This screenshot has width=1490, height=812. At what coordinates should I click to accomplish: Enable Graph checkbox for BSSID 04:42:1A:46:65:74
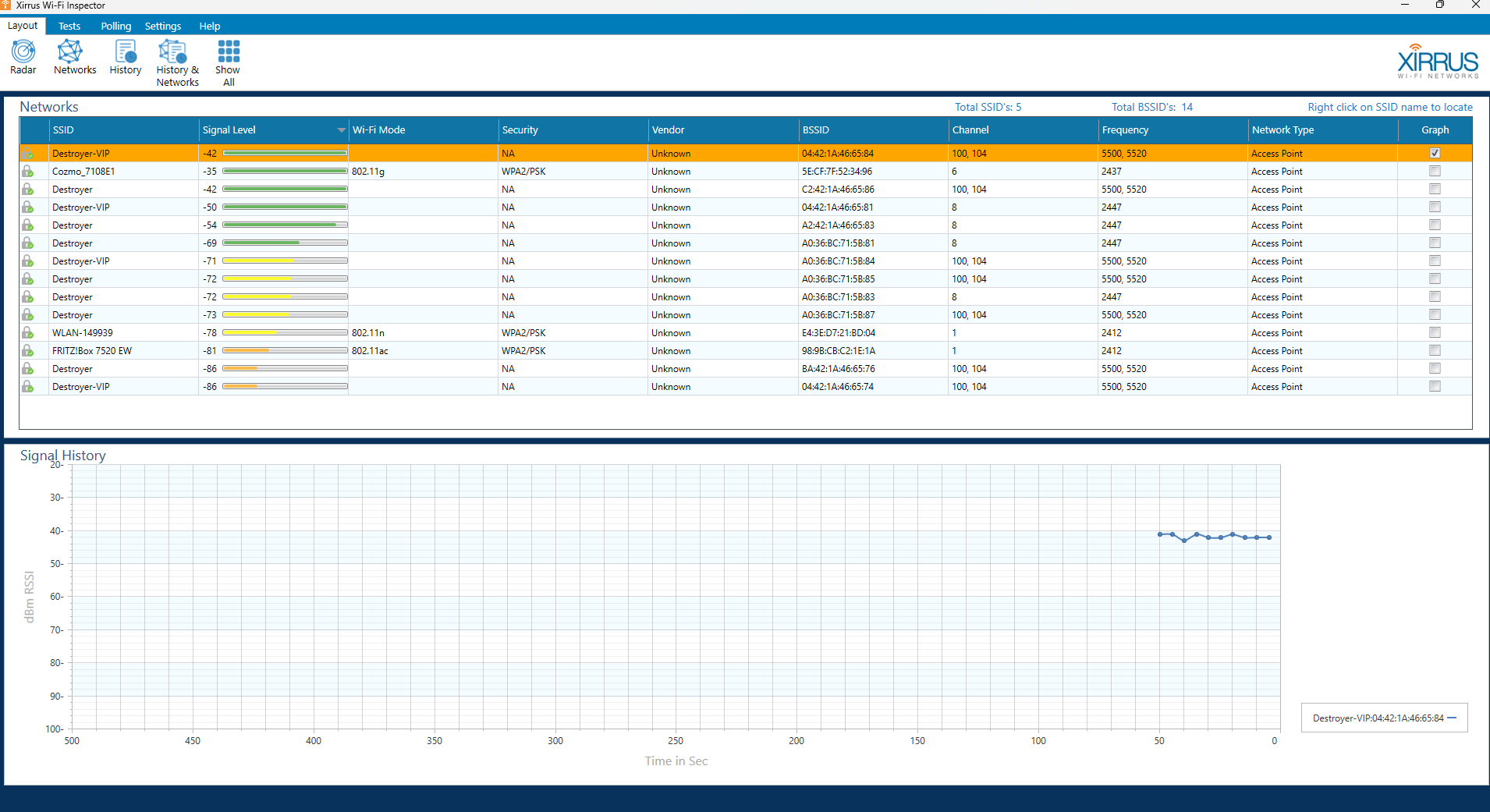click(x=1435, y=386)
